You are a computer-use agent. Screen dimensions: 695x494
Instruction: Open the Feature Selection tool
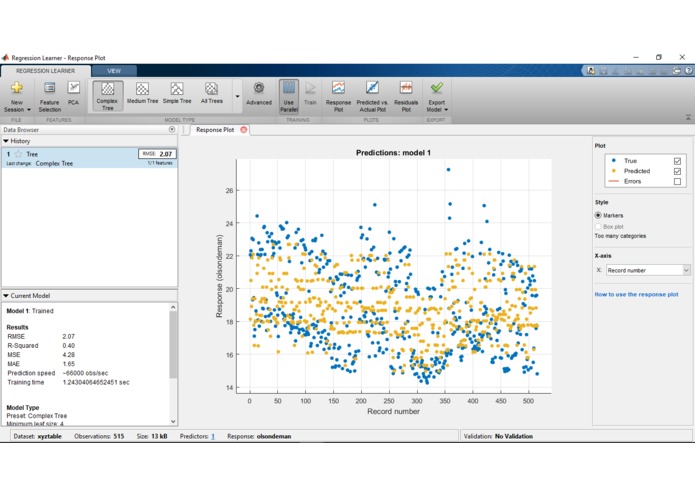(50, 97)
